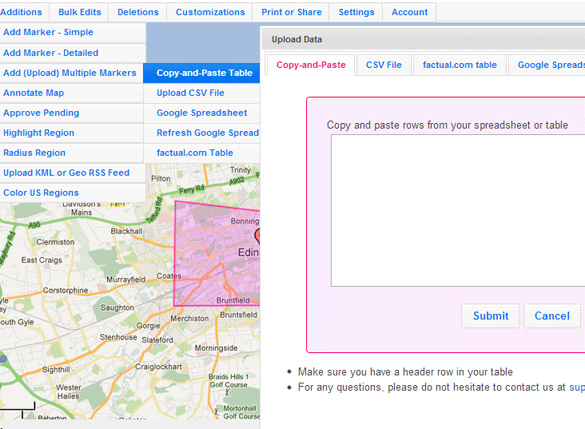Open the Customizations menu
Image resolution: width=585 pixels, height=429 pixels.
210,12
